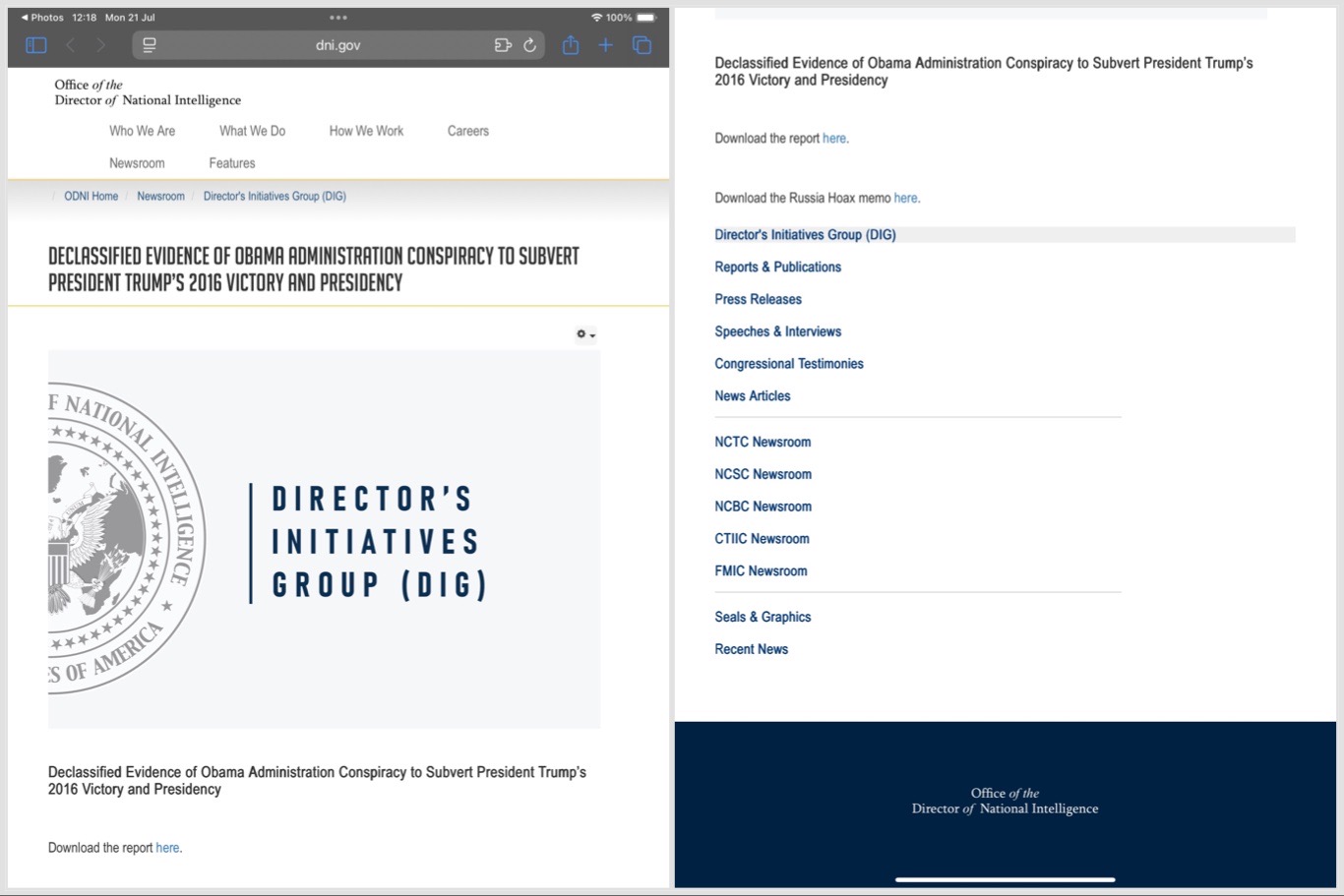Open Seals & Graphics
The height and width of the screenshot is (896, 1344).
click(763, 618)
